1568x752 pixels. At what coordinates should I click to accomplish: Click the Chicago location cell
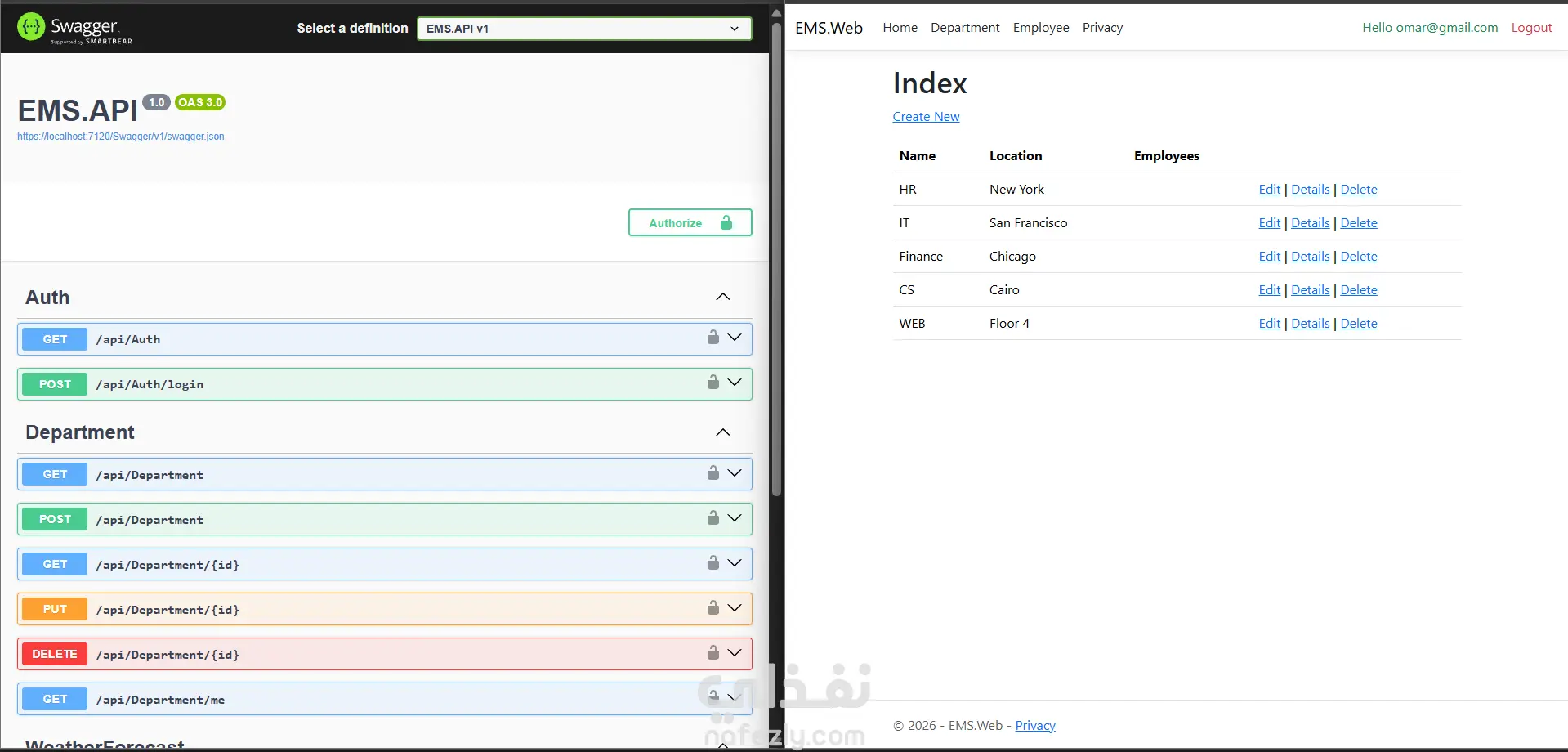tap(1012, 257)
